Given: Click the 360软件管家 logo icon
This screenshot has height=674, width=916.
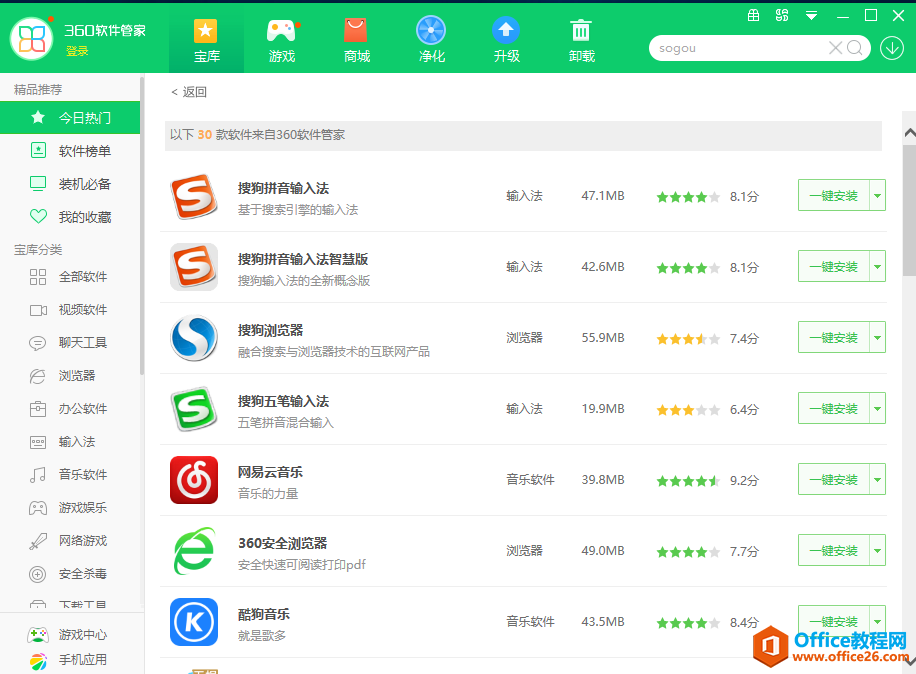Looking at the screenshot, I should point(32,39).
